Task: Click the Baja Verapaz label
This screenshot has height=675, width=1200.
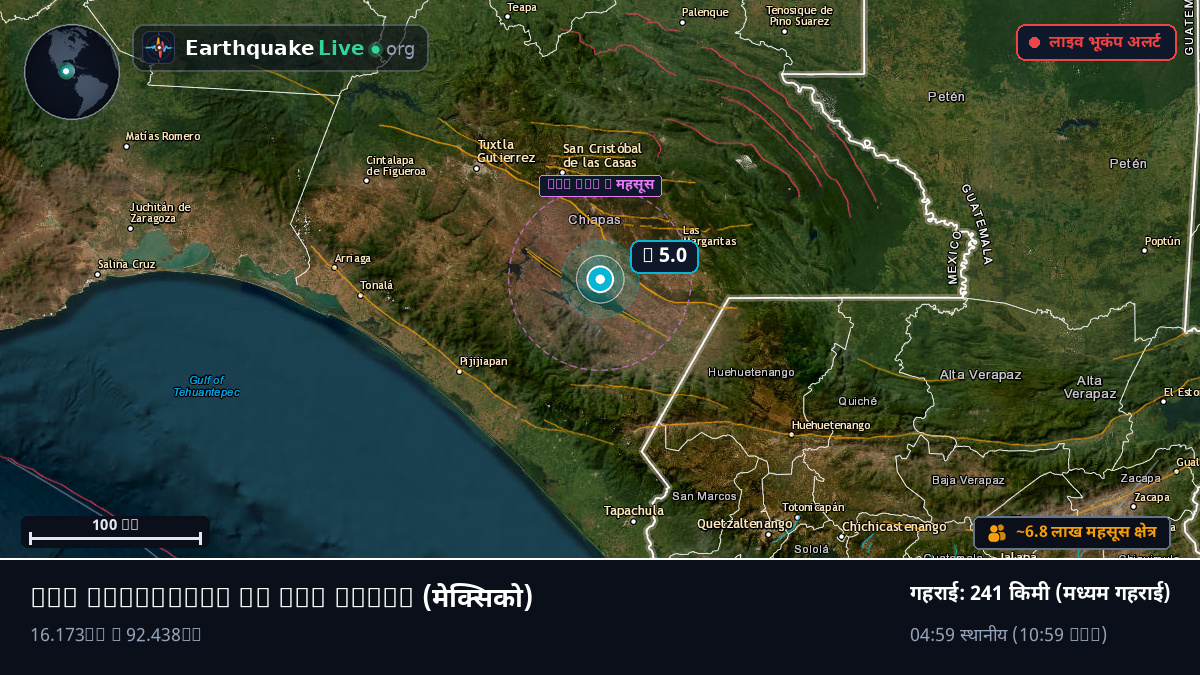Action: pyautogui.click(x=968, y=480)
